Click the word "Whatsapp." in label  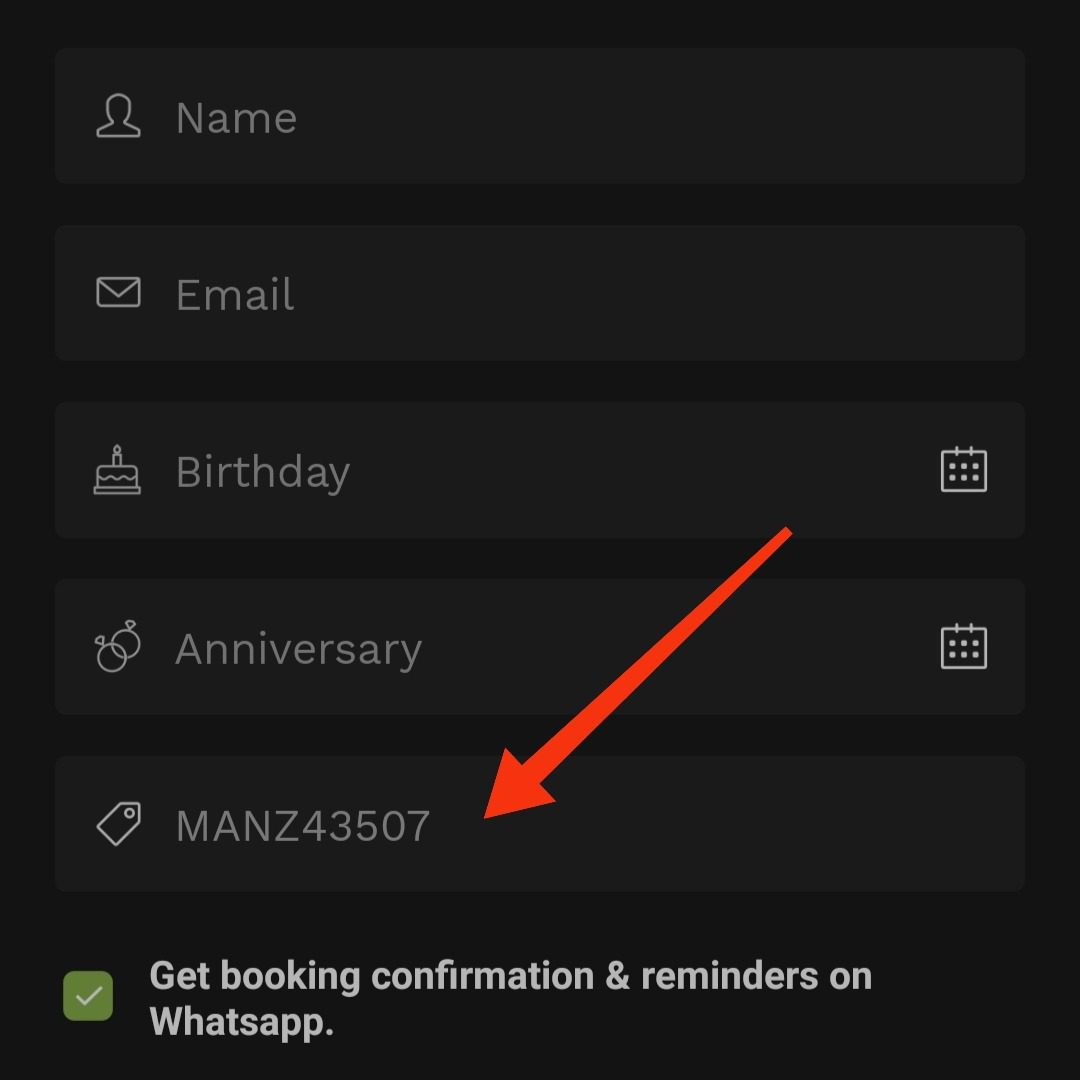pos(241,1022)
